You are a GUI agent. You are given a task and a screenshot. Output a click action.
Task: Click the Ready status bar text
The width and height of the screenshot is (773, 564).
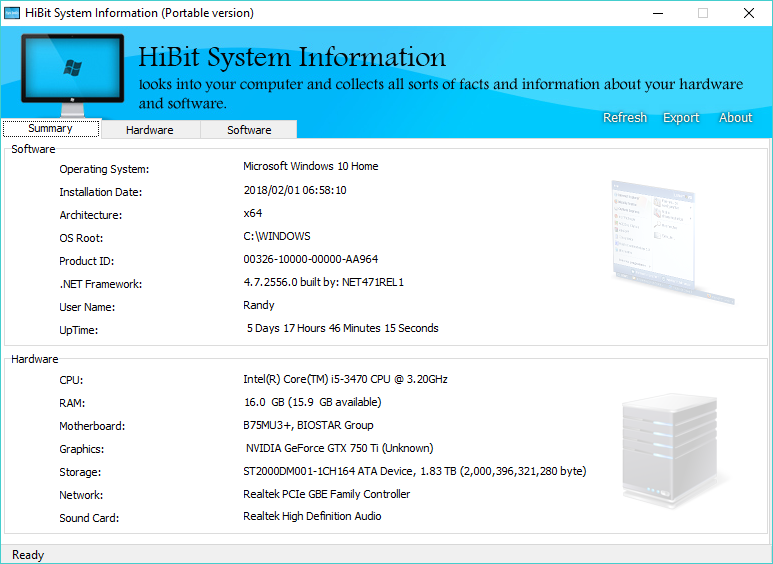coord(28,555)
